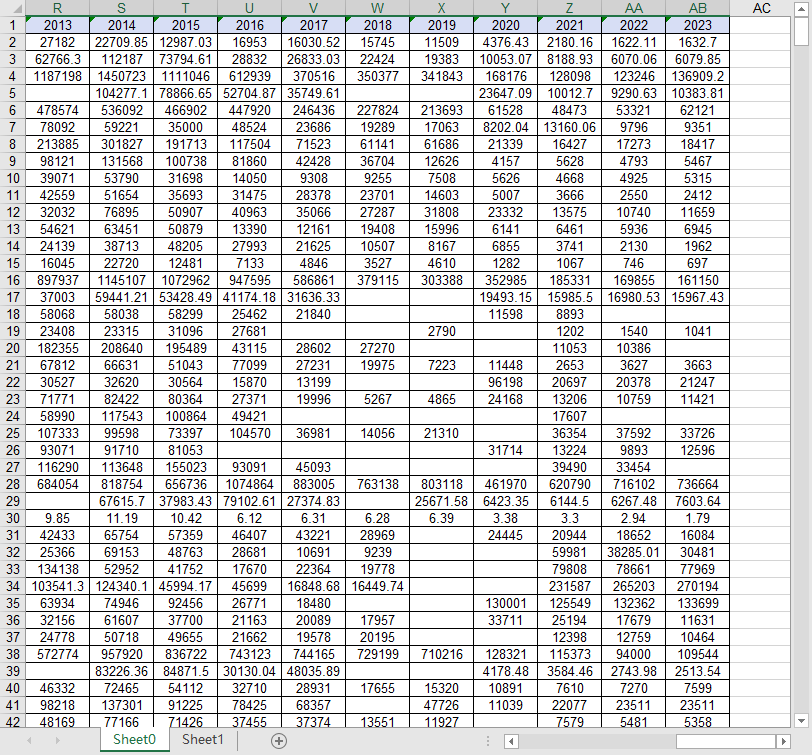This screenshot has width=812, height=755.
Task: Go to next sheet tab arrow
Action: click(57, 741)
